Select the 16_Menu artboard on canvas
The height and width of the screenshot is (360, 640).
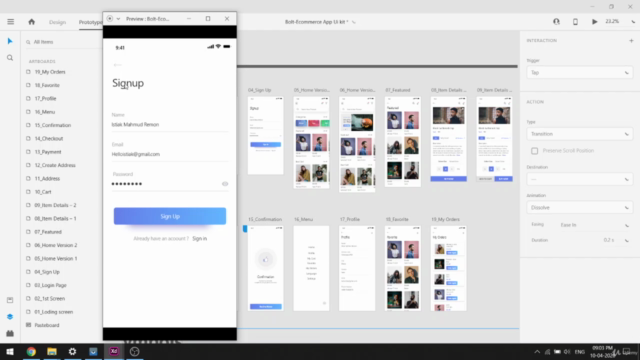tap(311, 268)
